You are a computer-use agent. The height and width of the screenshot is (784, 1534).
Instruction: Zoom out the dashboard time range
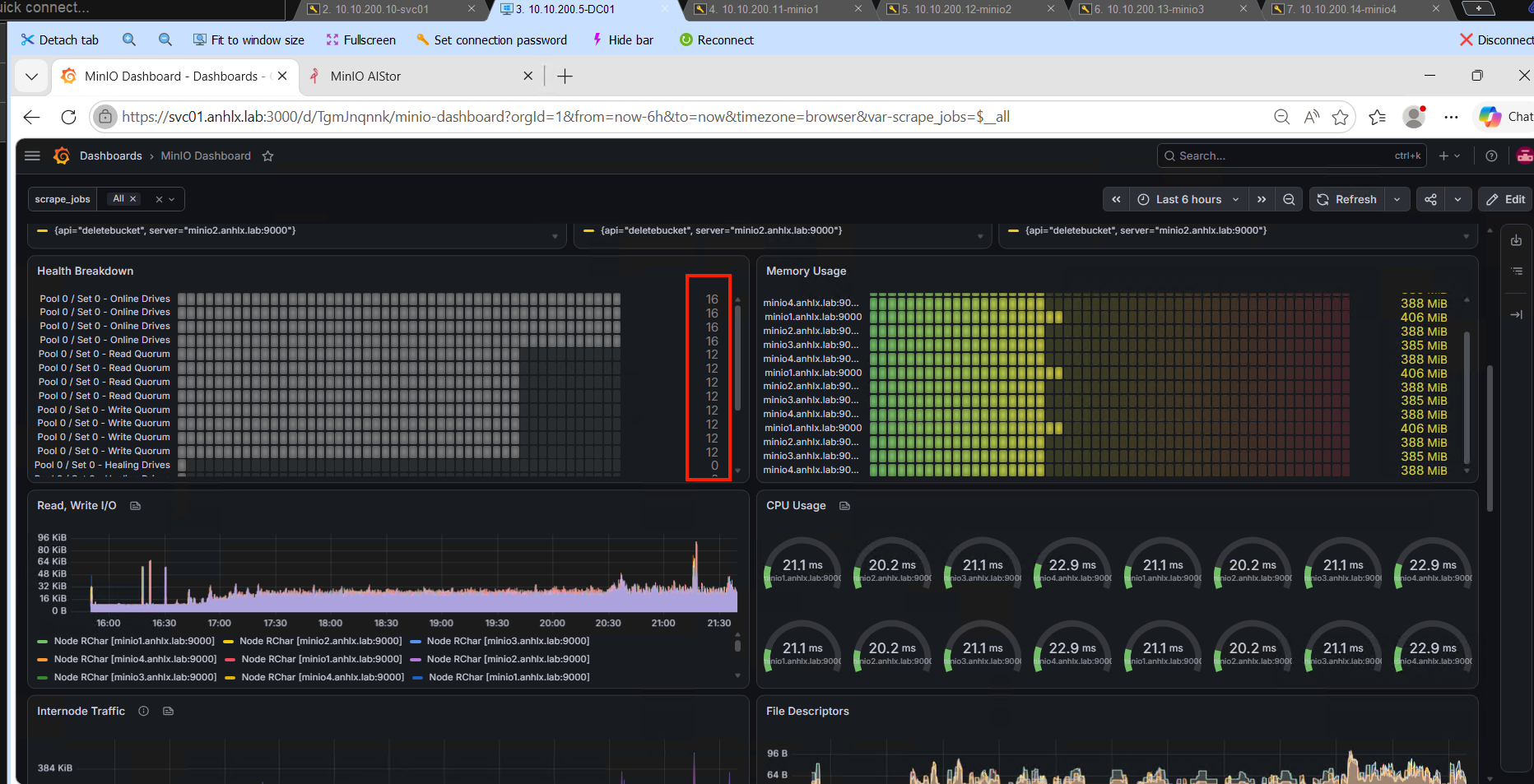pos(1289,199)
